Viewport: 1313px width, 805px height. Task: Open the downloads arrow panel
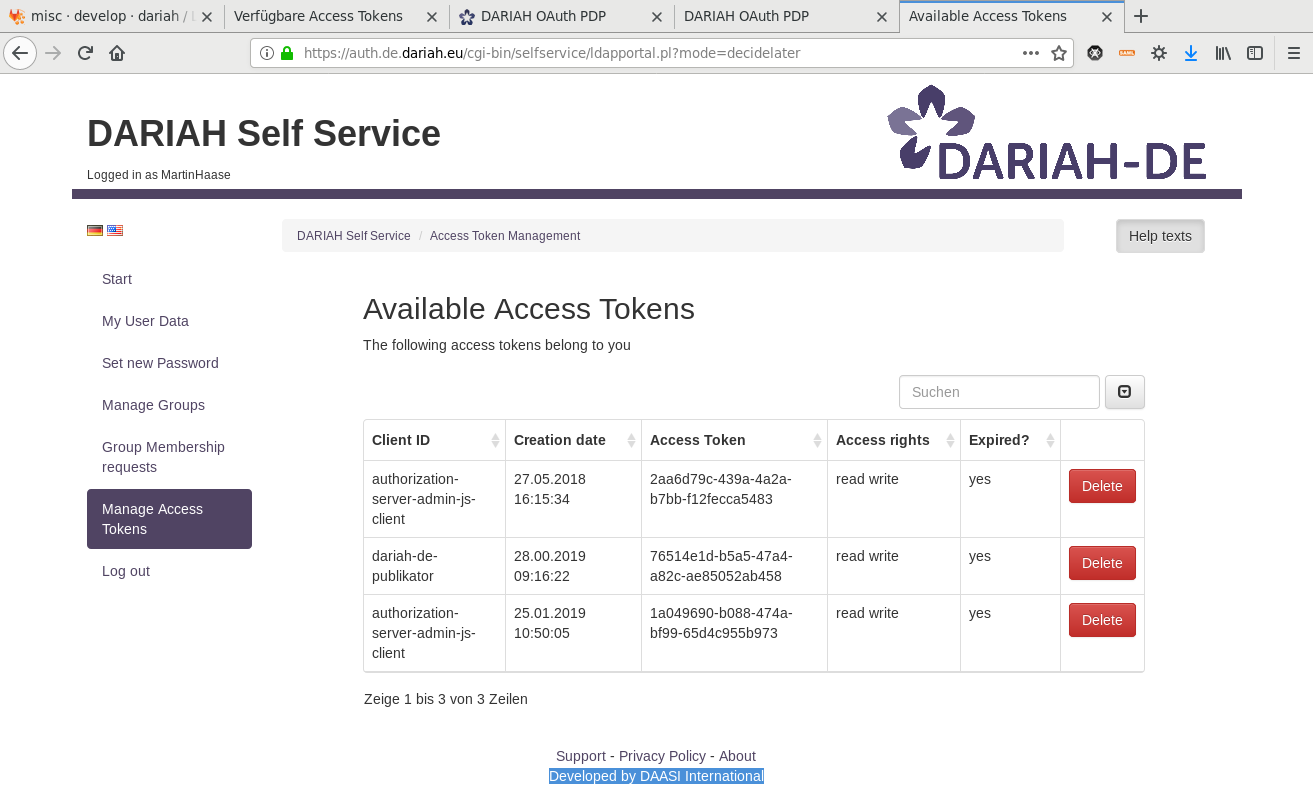(1191, 53)
